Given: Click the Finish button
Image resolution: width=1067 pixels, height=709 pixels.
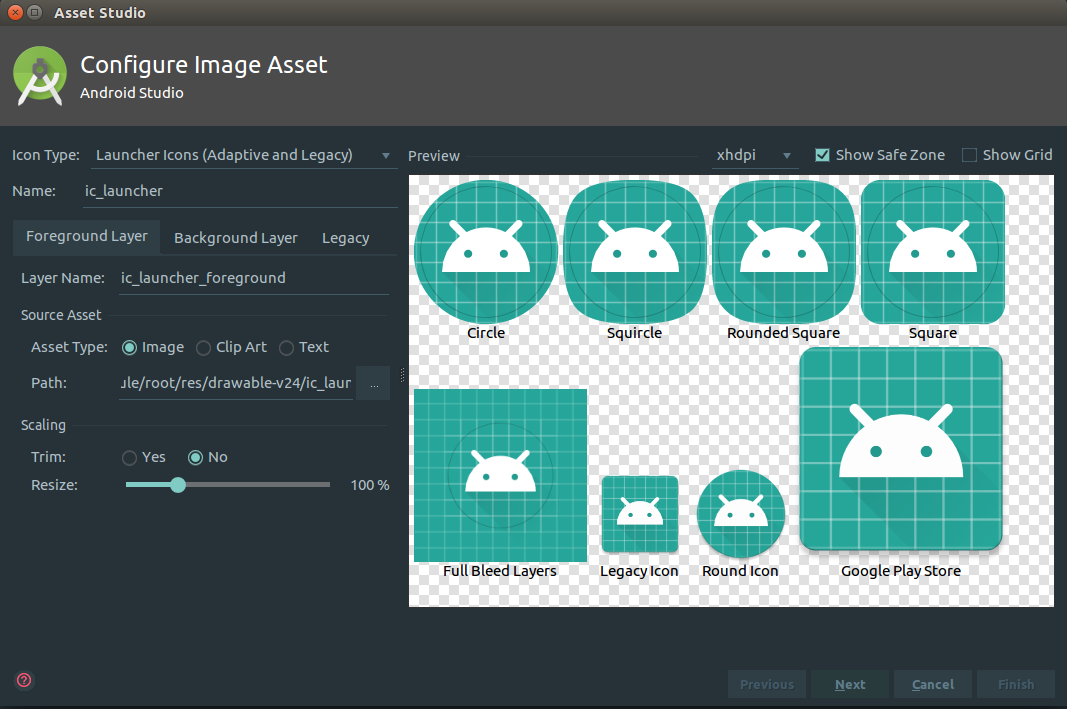Looking at the screenshot, I should tap(1016, 684).
